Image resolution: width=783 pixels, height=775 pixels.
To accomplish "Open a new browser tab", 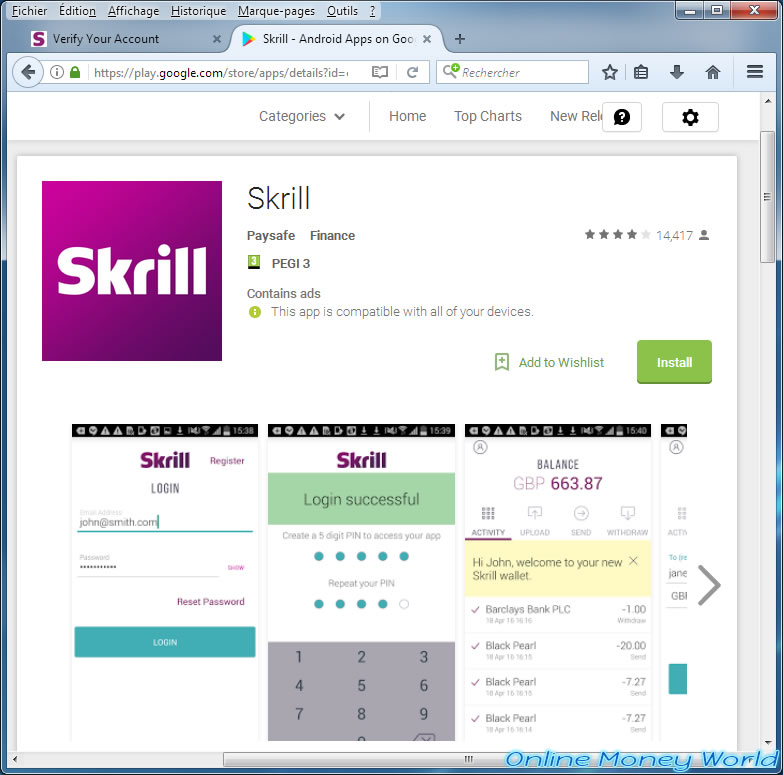I will pyautogui.click(x=460, y=39).
